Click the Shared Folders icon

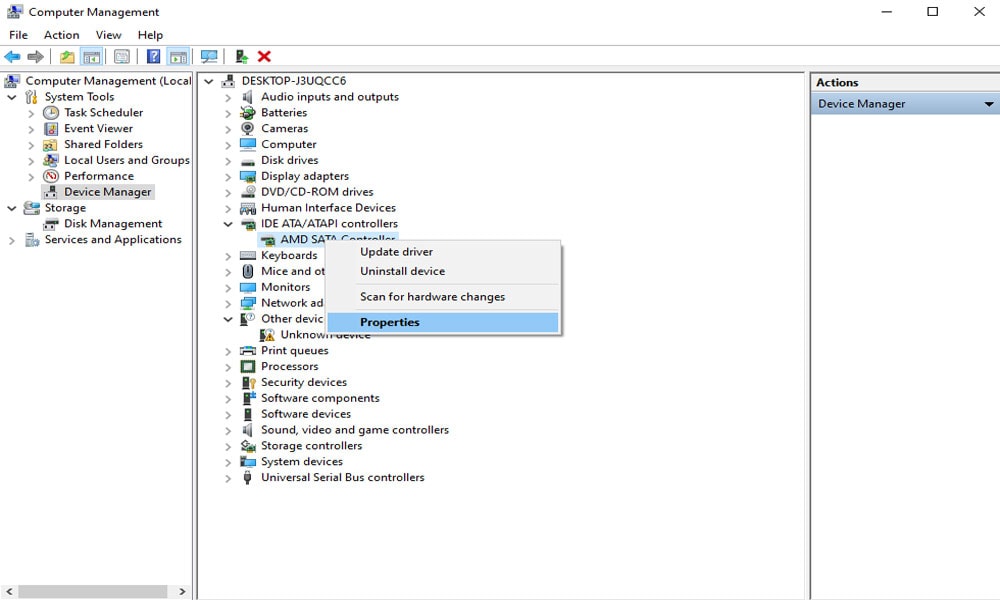click(x=51, y=145)
